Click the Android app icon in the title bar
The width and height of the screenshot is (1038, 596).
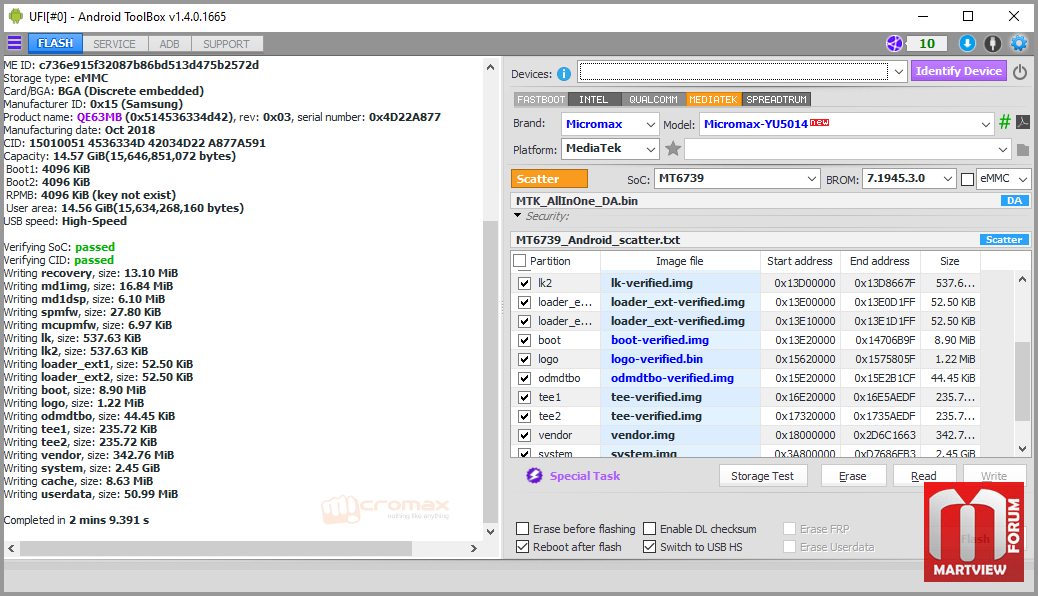pos(15,16)
